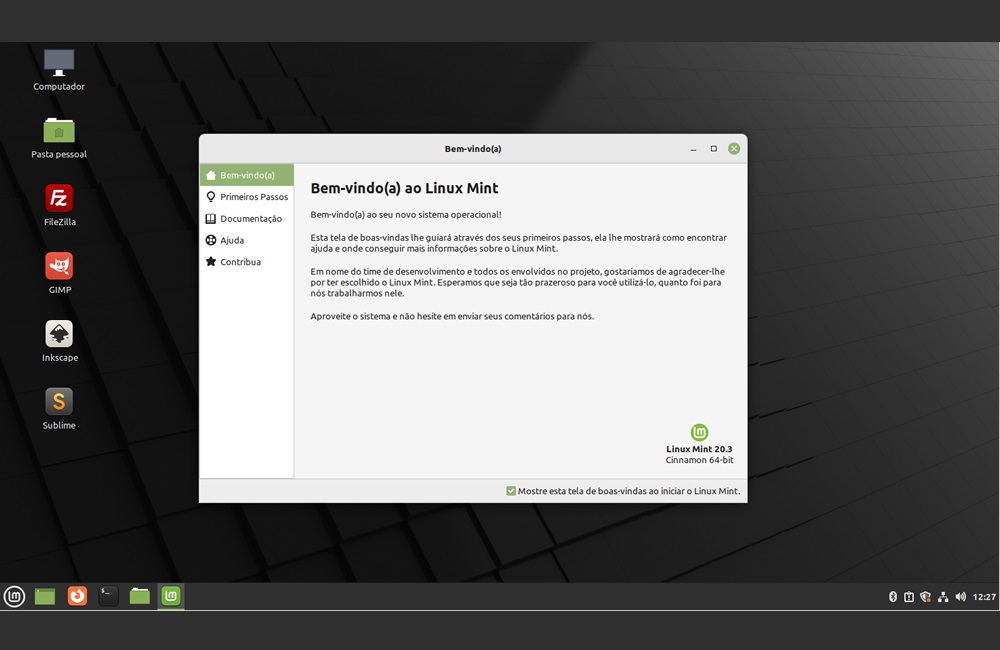Open Pasta pessoal folder icon
The height and width of the screenshot is (650, 1000).
coord(59,131)
